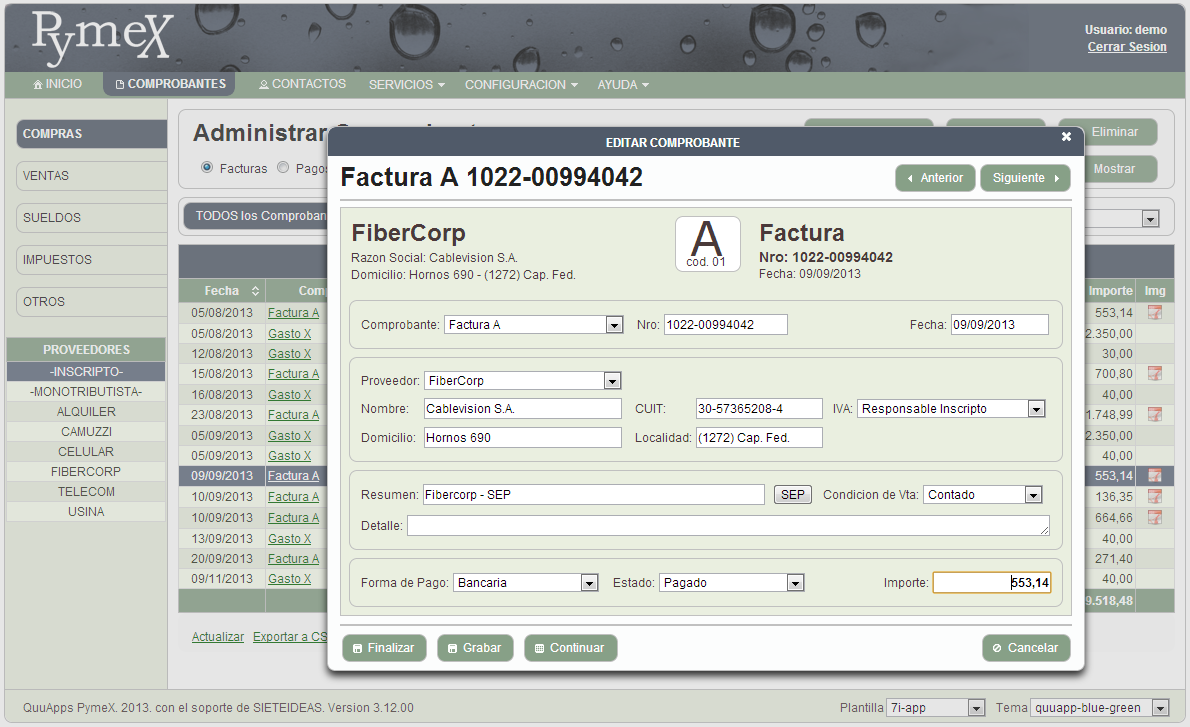Click the Siguiente button

point(1025,178)
